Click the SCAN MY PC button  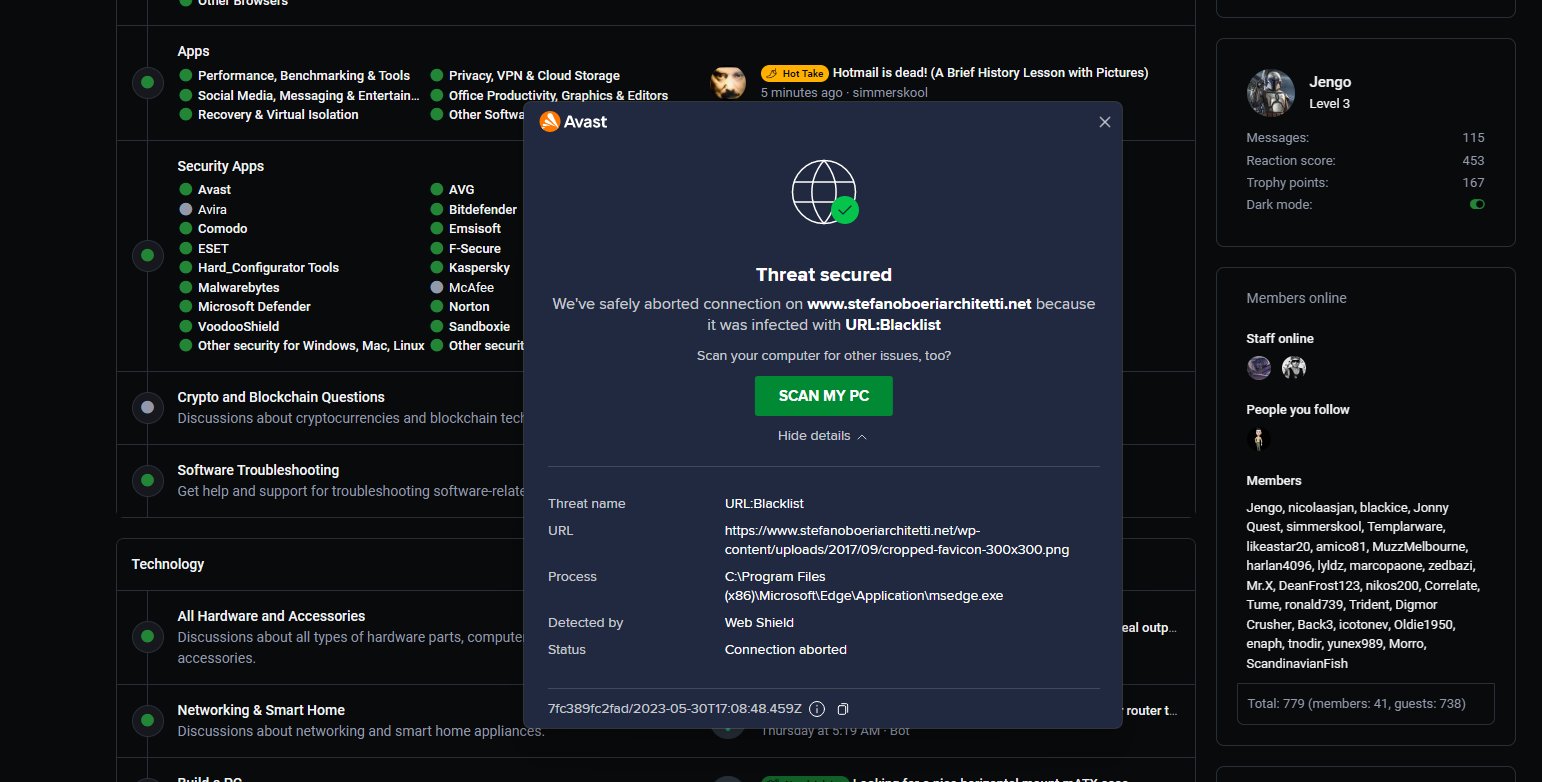824,396
